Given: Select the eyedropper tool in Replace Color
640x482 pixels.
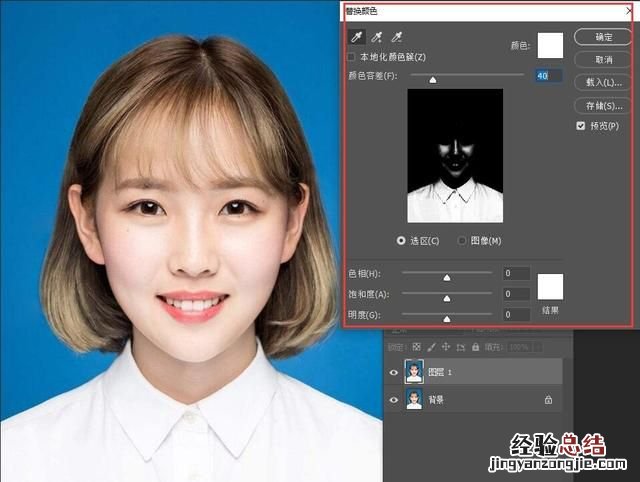Looking at the screenshot, I should pyautogui.click(x=356, y=37).
